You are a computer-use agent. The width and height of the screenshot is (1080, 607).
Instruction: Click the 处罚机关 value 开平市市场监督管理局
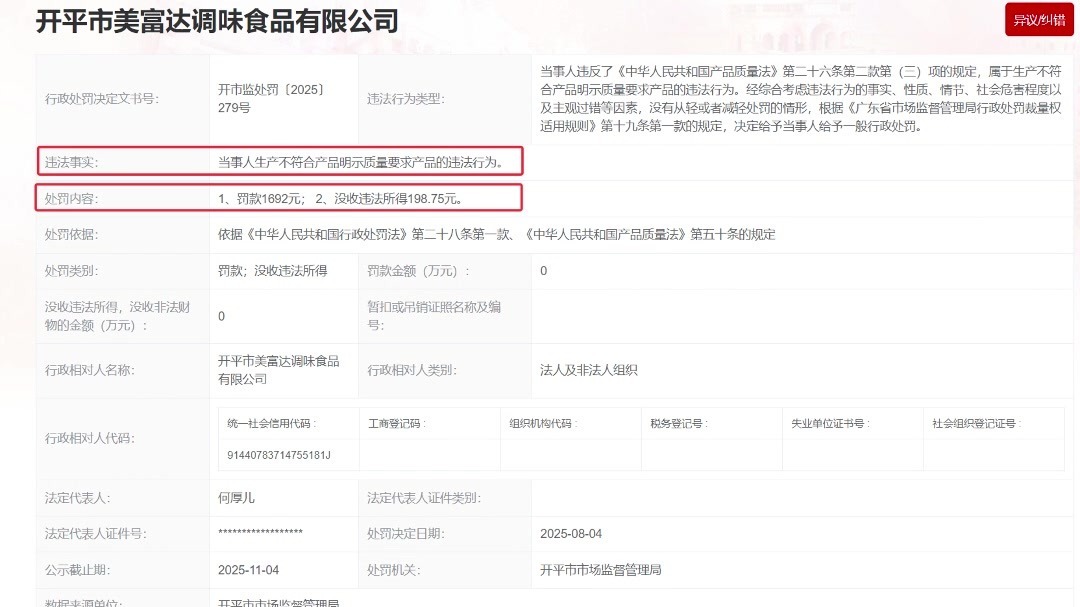pyautogui.click(x=600, y=570)
